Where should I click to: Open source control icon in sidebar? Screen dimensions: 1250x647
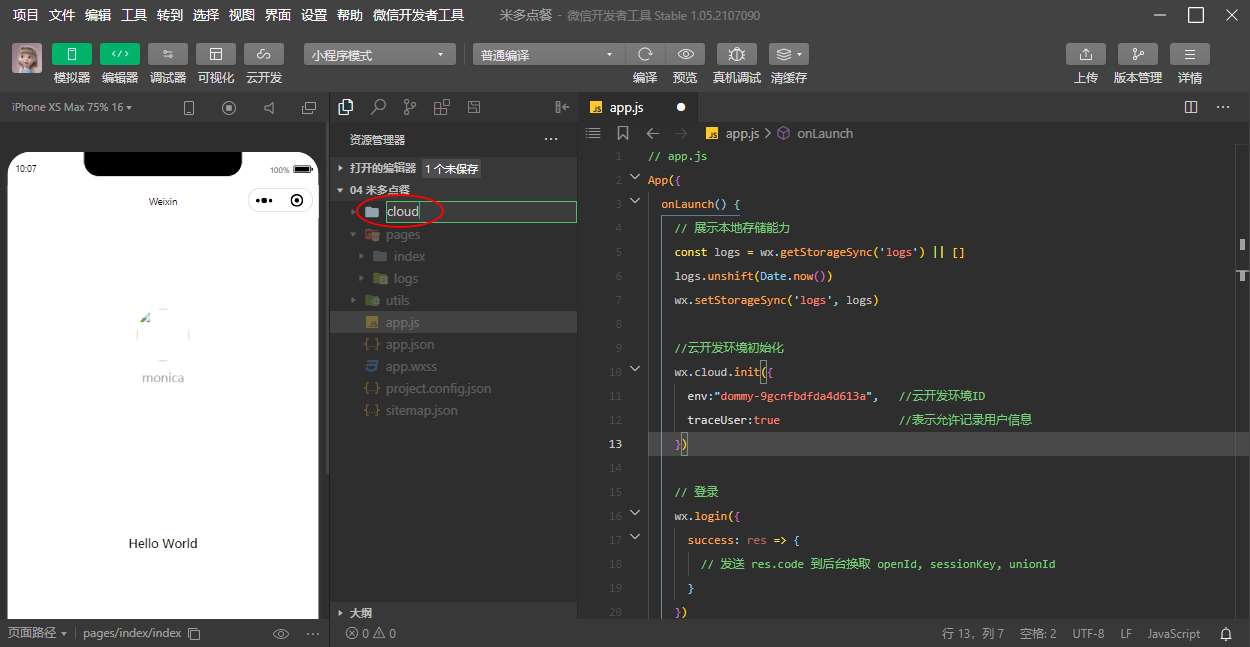(410, 107)
